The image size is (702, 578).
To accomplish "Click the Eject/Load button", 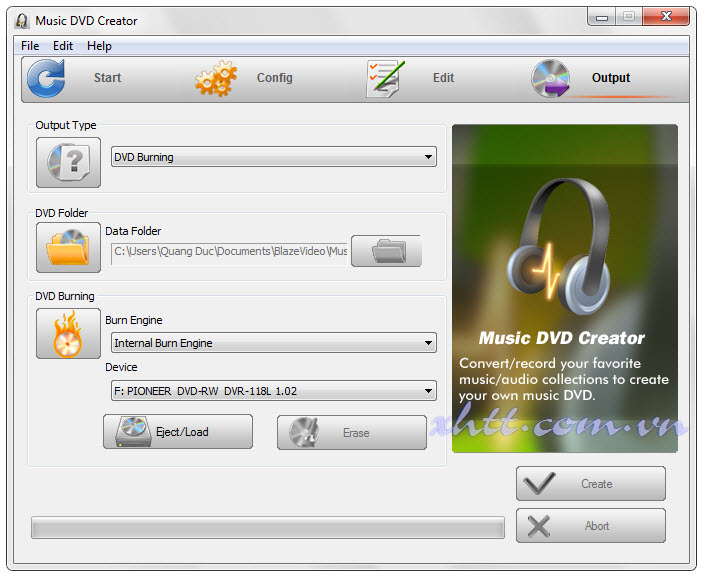I will (178, 432).
